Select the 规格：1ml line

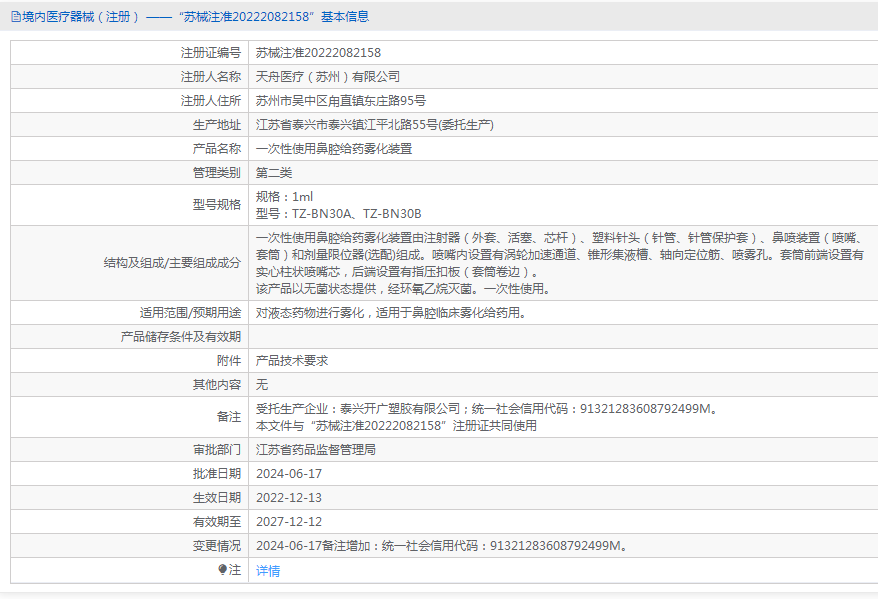tap(284, 197)
